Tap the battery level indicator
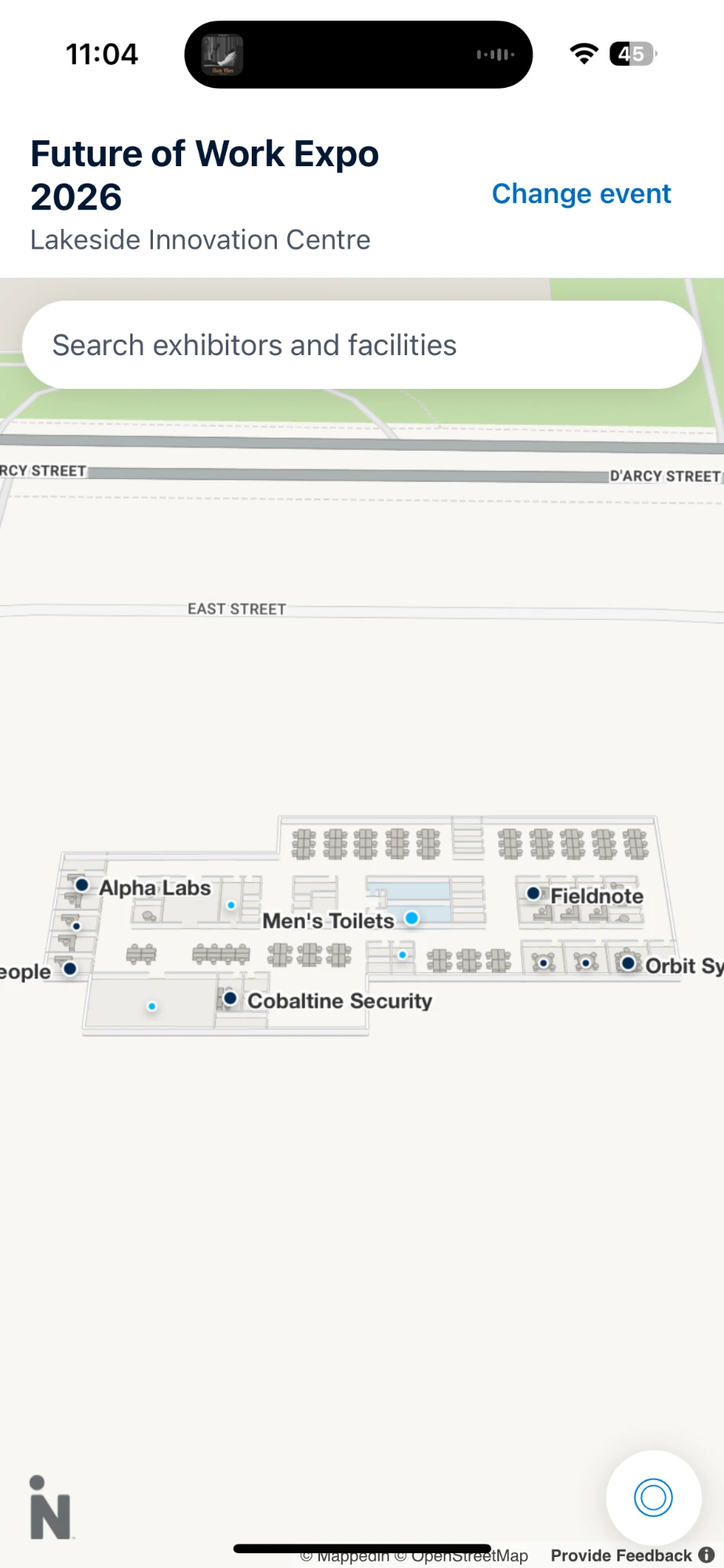The height and width of the screenshot is (1568, 724). click(x=634, y=54)
